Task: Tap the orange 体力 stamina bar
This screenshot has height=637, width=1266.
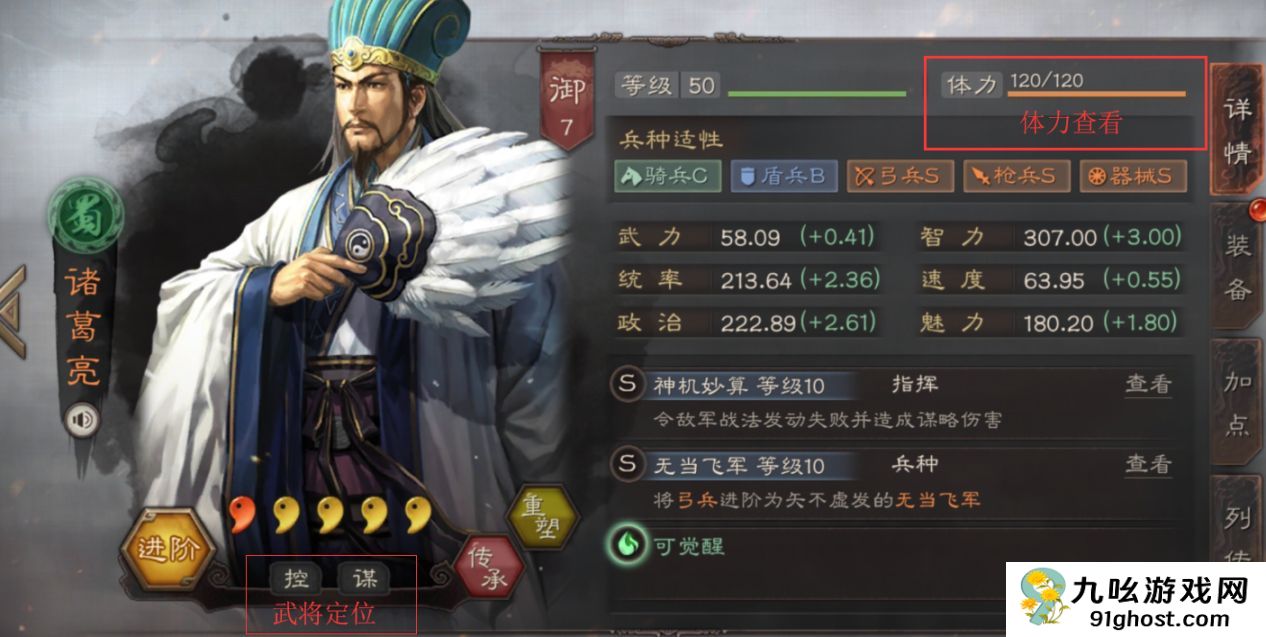Action: click(1096, 95)
